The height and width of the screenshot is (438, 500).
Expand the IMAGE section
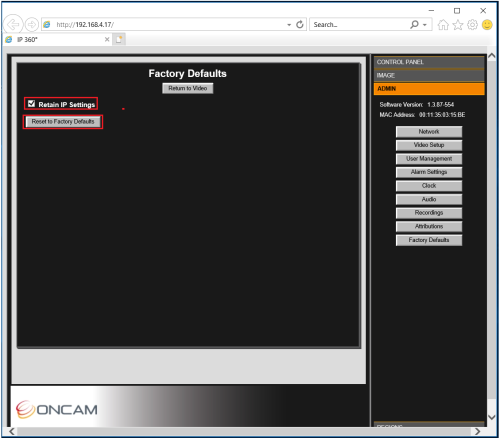coord(429,75)
